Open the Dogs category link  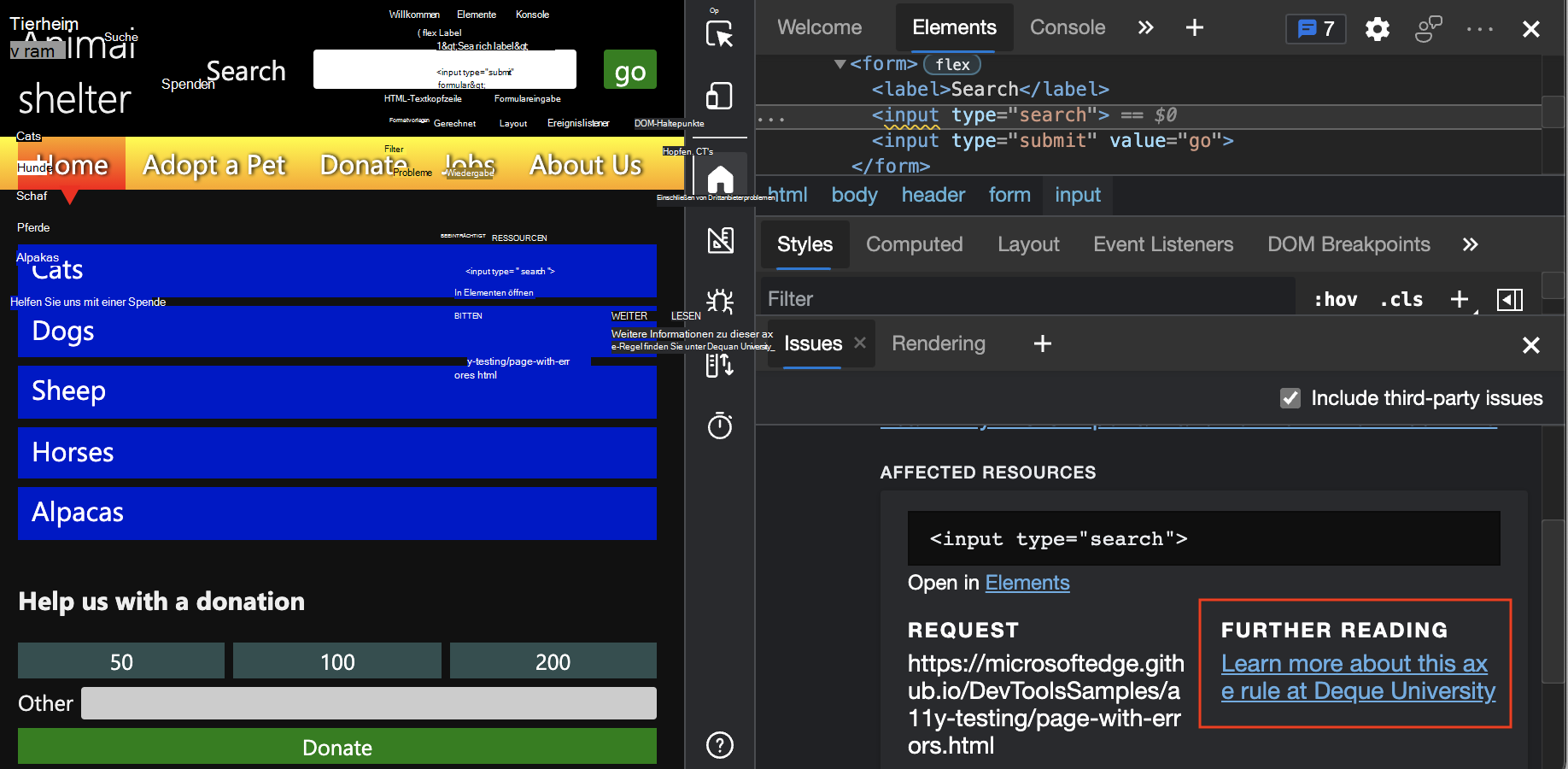pyautogui.click(x=337, y=331)
